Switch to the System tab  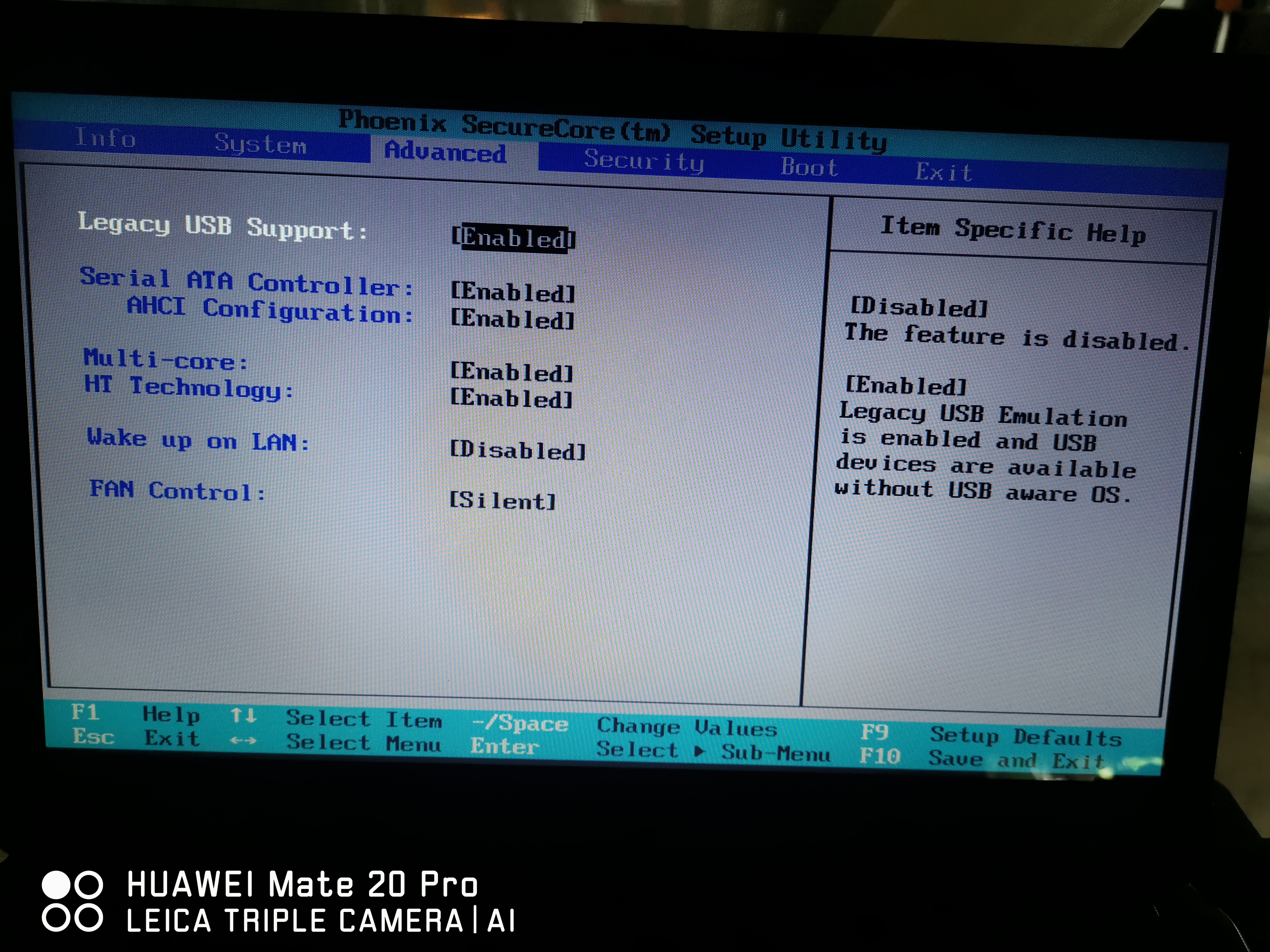coord(260,144)
